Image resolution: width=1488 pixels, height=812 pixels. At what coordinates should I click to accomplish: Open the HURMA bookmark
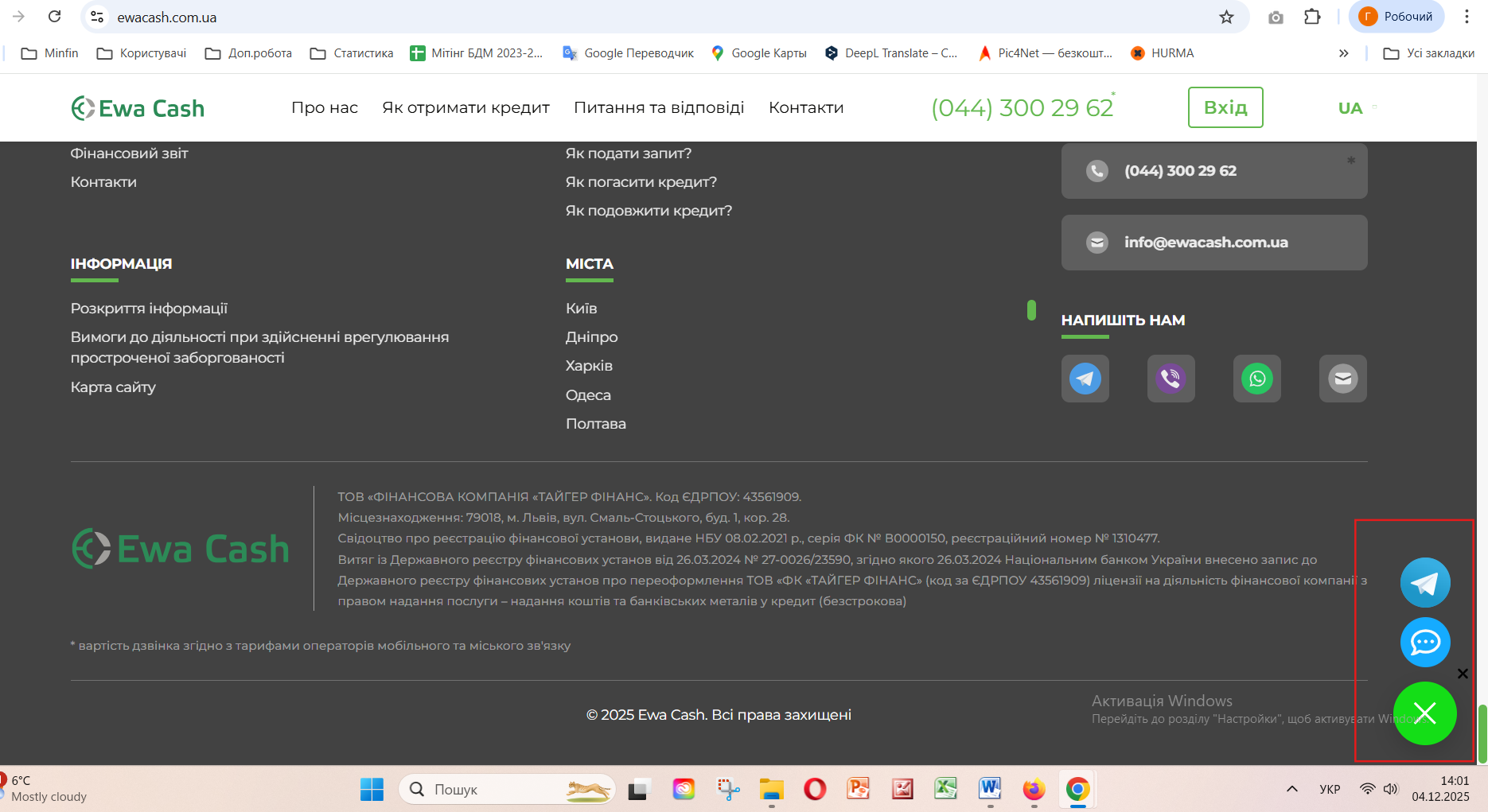pyautogui.click(x=1163, y=53)
